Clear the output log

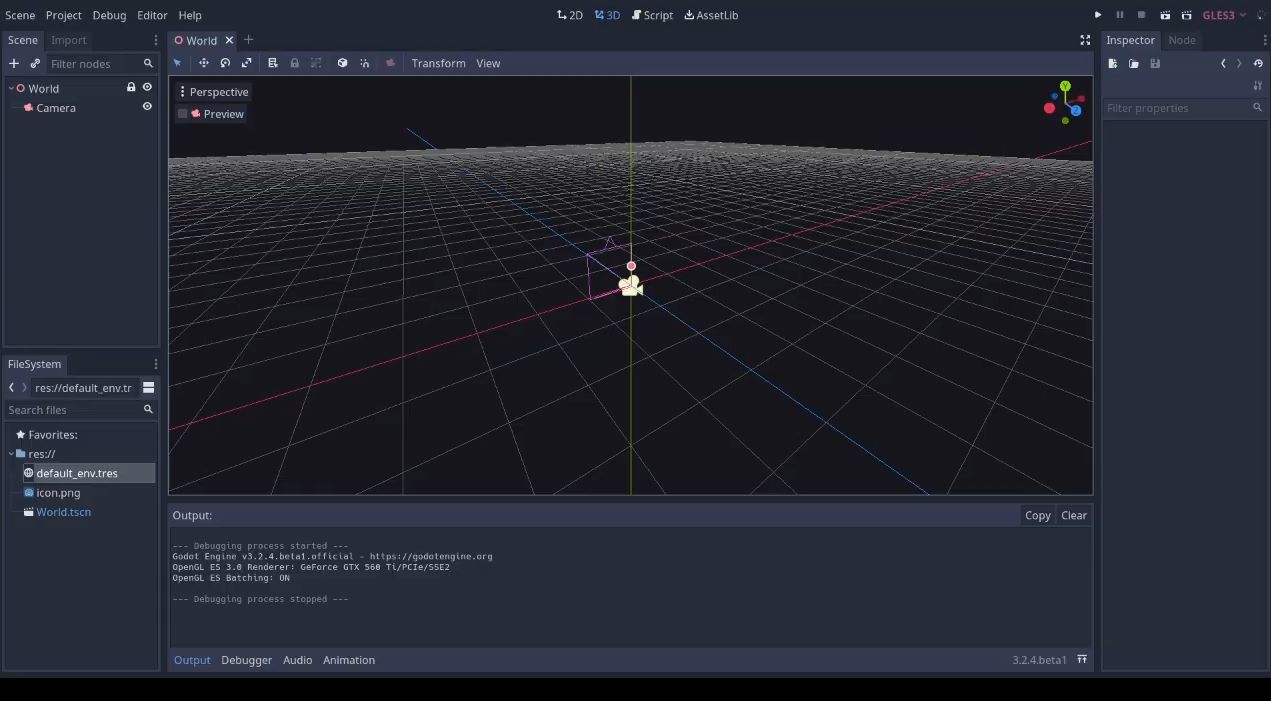coord(1074,515)
